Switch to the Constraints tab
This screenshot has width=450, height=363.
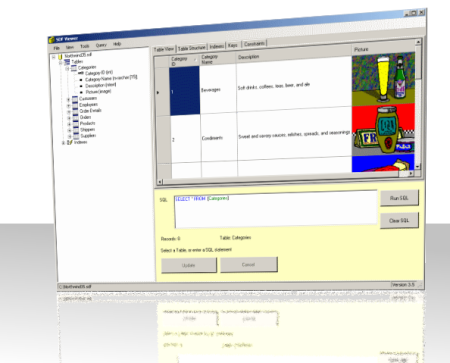point(254,44)
